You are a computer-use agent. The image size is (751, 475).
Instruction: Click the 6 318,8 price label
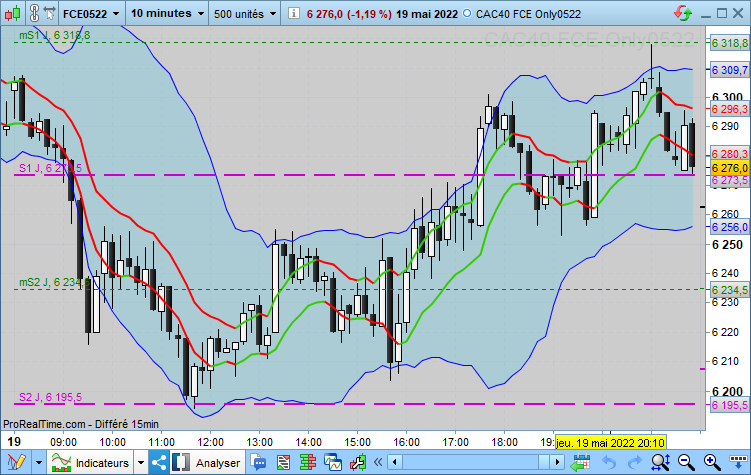pos(729,44)
